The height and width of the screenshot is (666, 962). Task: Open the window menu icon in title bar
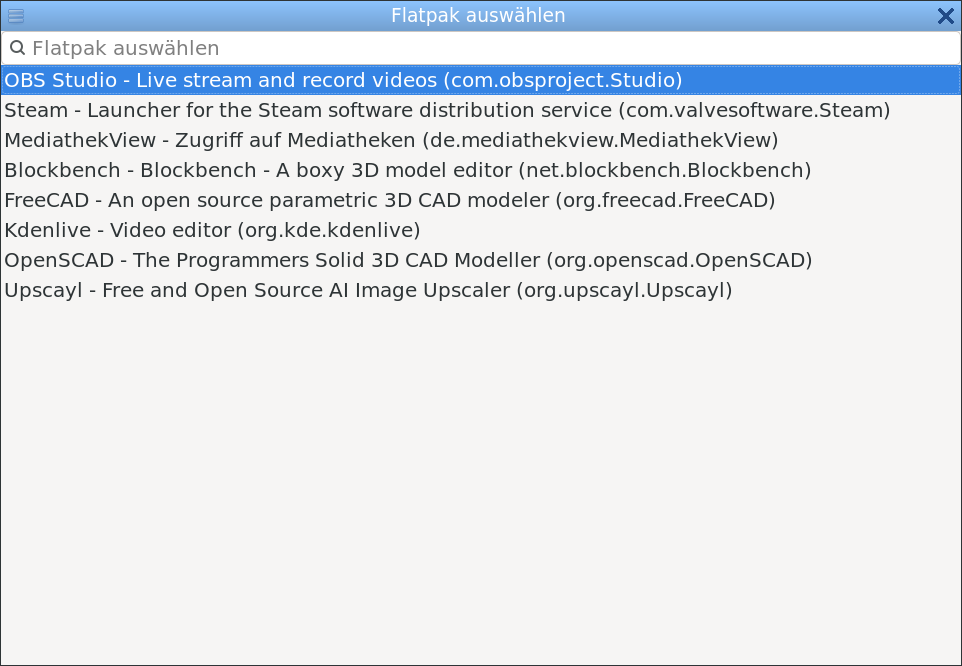(x=16, y=15)
